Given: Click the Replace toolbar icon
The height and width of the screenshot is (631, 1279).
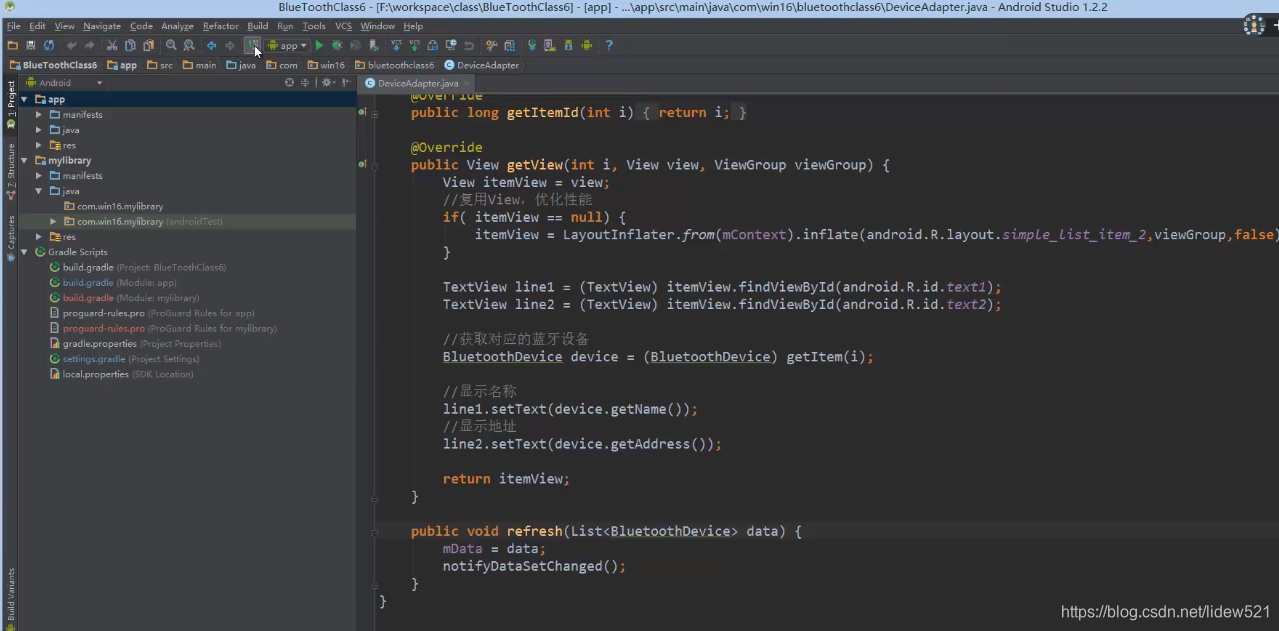Looking at the screenshot, I should tap(188, 45).
